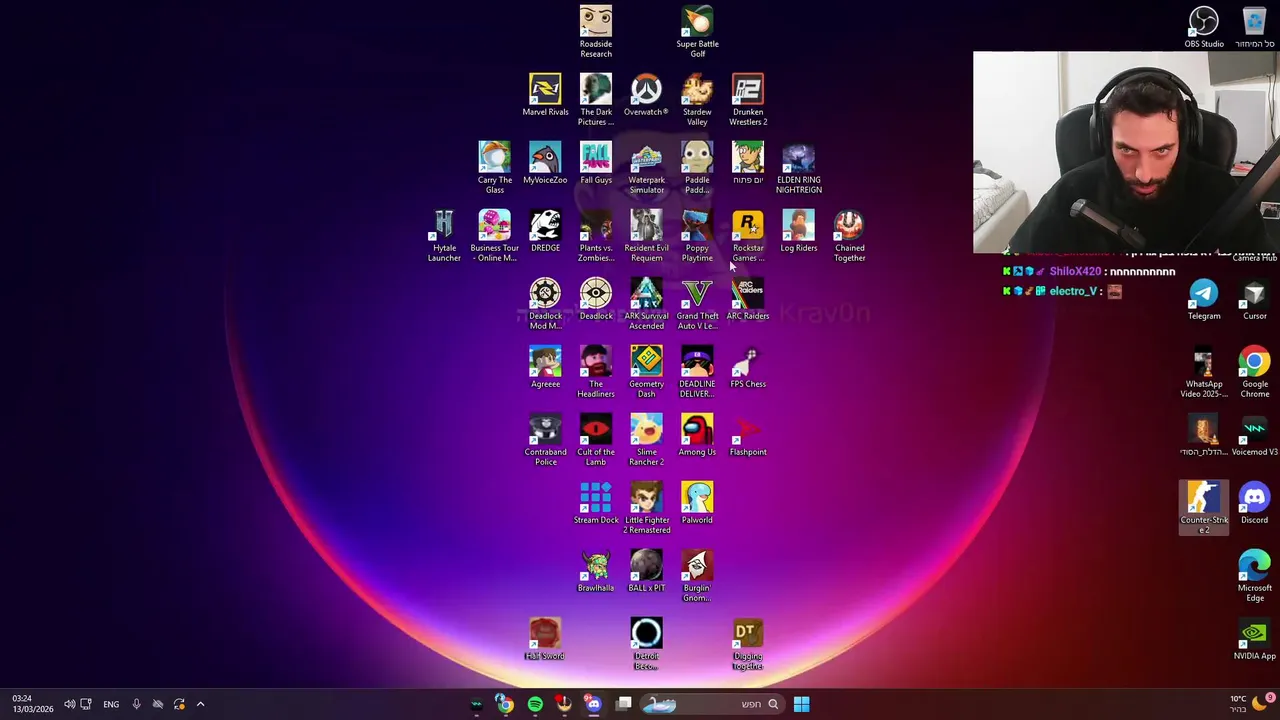Select the Drunken Wrestlers 2 shortcut

(748, 99)
